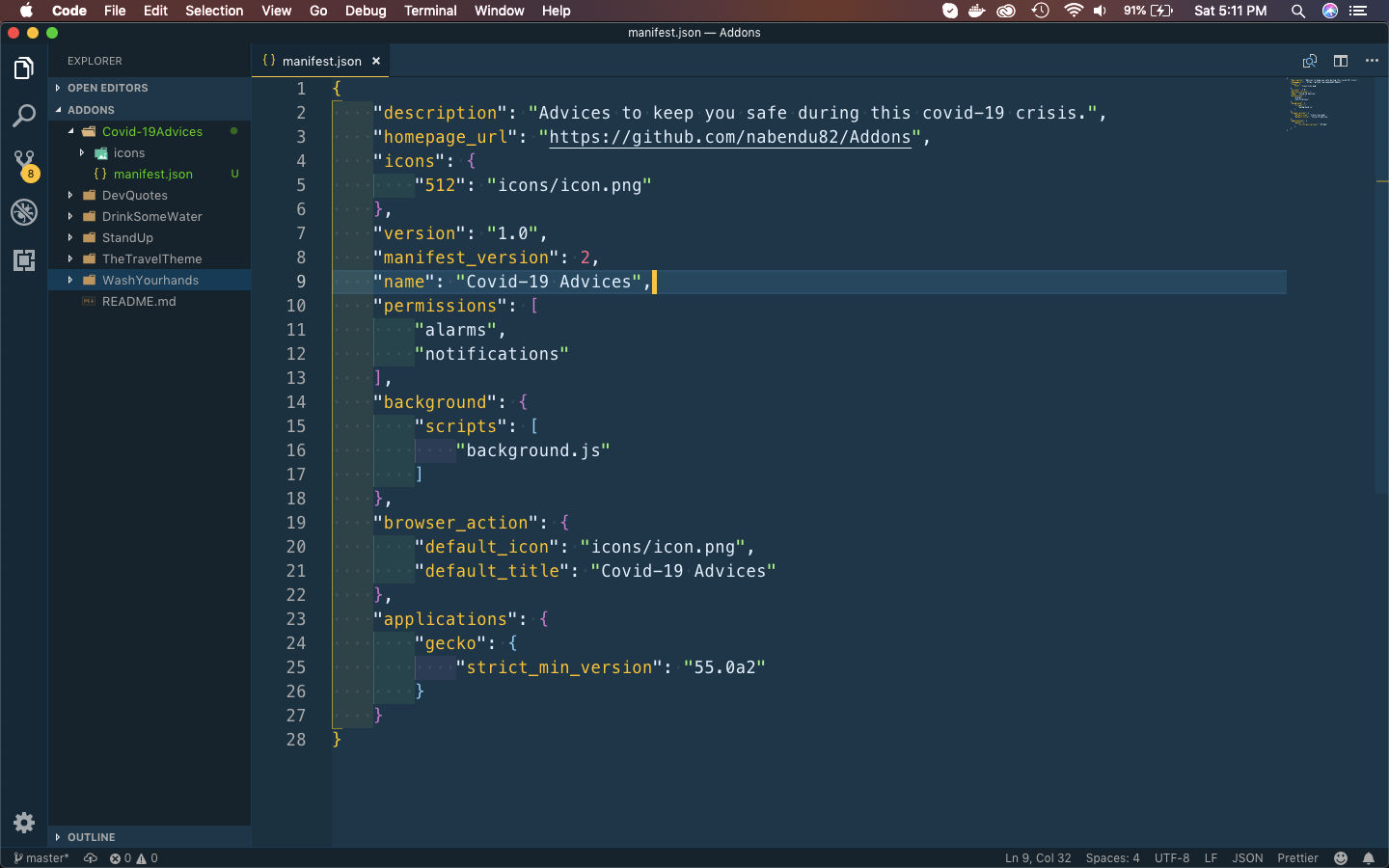Open the Search view in activity bar
1389x868 pixels.
point(24,116)
